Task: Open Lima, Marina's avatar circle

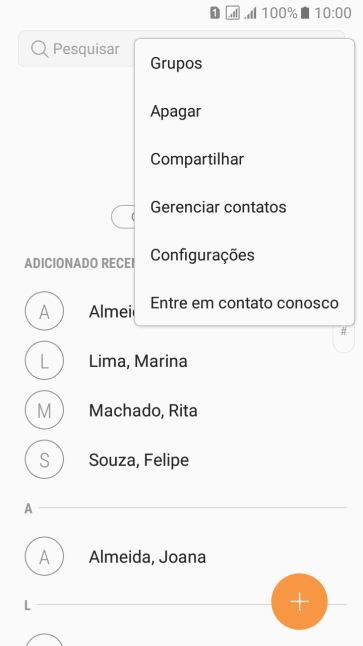Action: pos(44,360)
